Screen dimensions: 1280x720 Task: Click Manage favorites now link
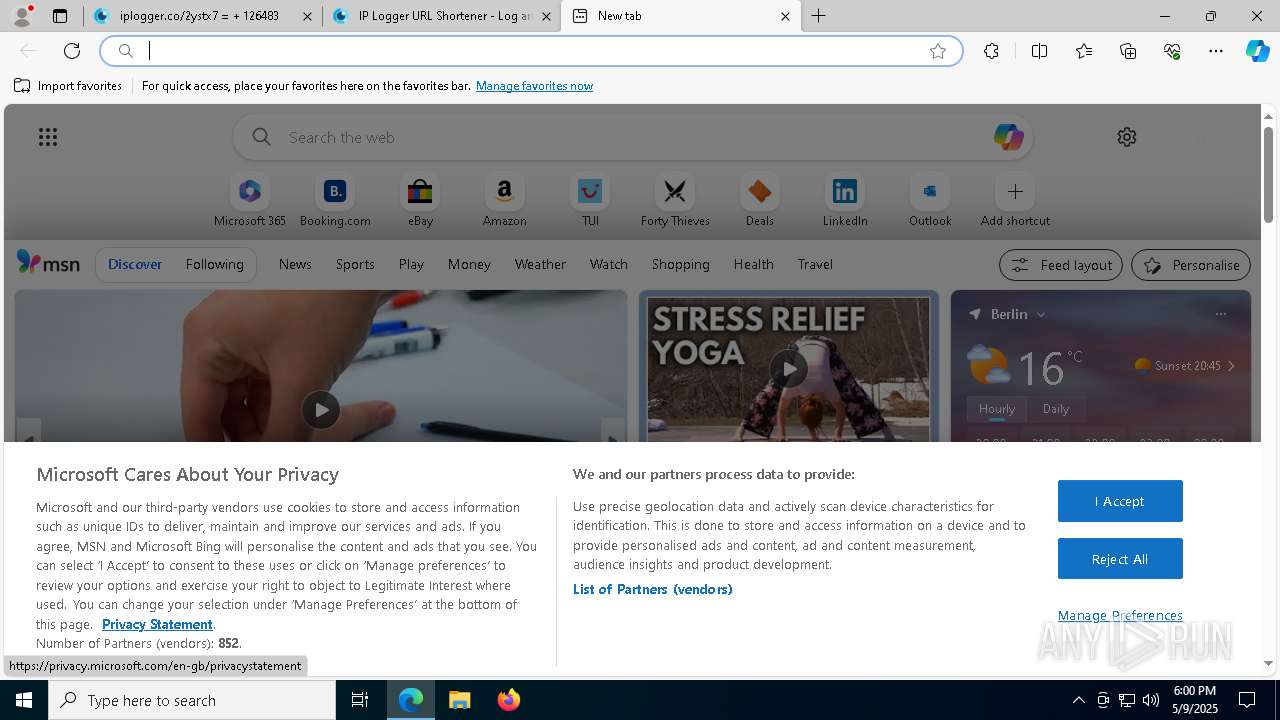click(534, 86)
